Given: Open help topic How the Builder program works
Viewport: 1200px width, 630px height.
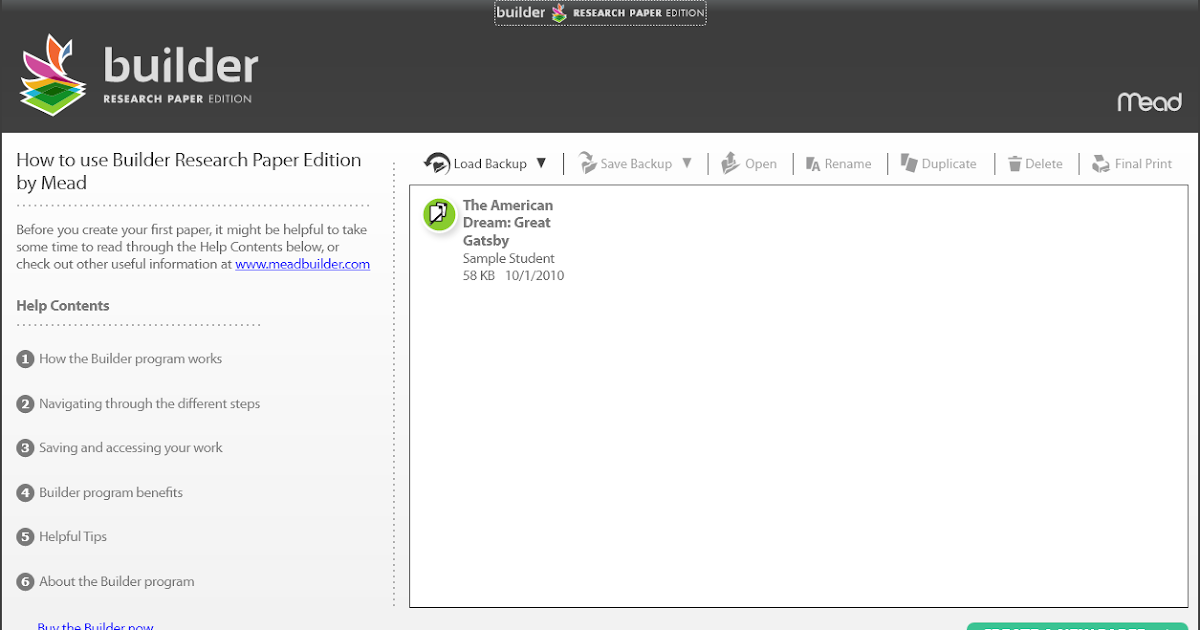Looking at the screenshot, I should (x=130, y=359).
